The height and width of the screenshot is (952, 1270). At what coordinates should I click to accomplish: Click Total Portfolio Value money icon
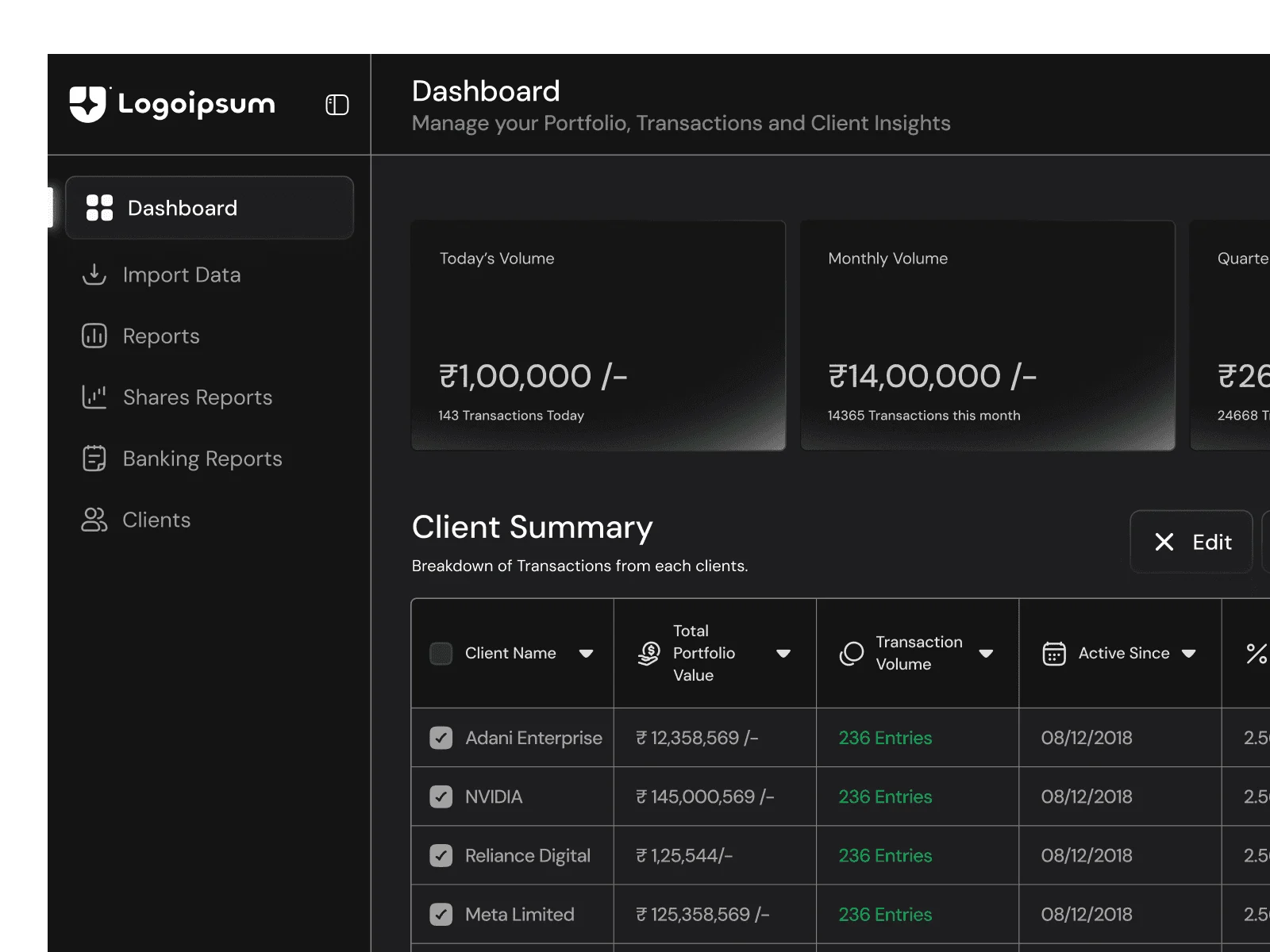pos(649,653)
